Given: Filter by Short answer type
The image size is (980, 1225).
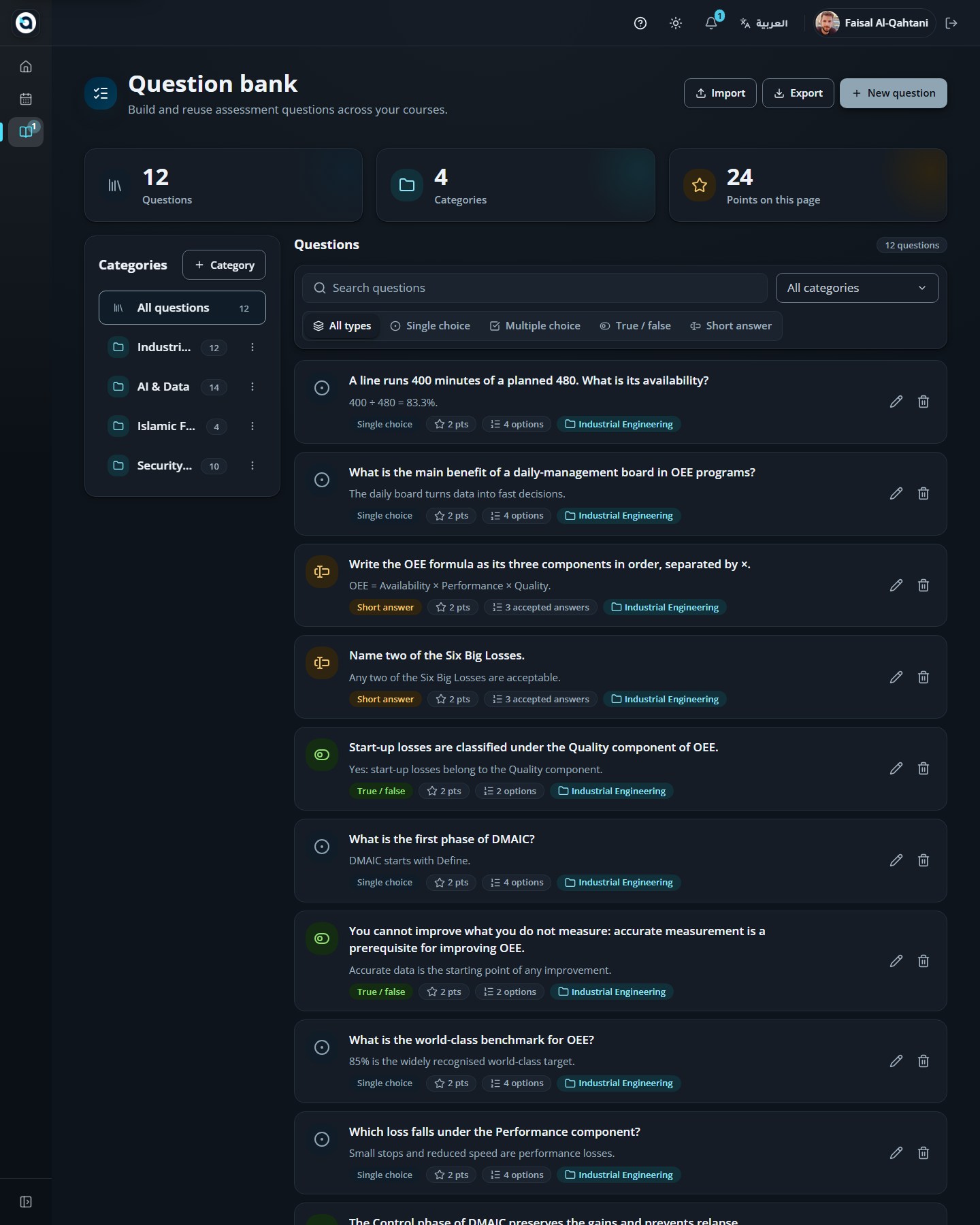Looking at the screenshot, I should pyautogui.click(x=731, y=326).
